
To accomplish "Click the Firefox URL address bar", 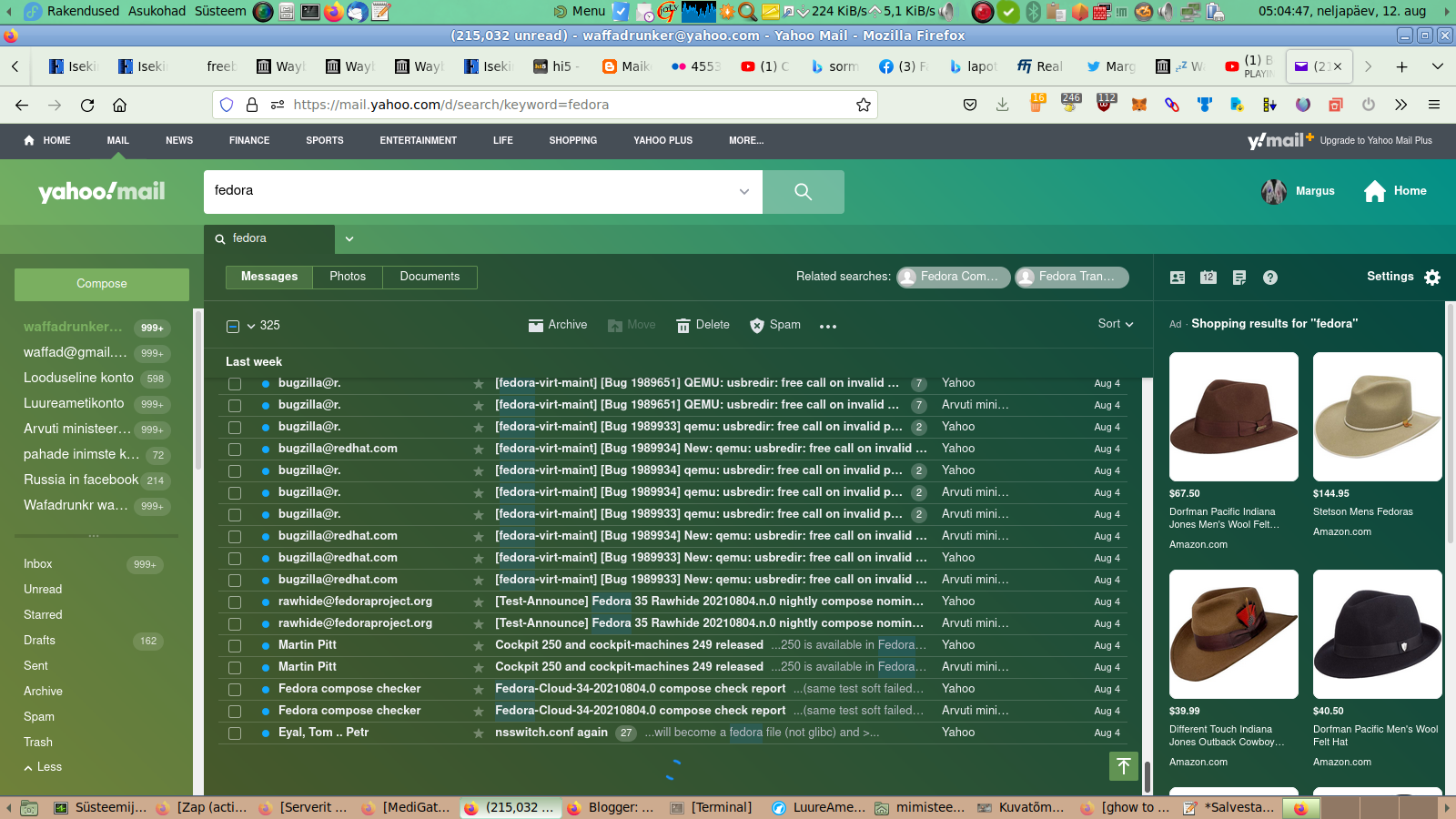I will (570, 105).
